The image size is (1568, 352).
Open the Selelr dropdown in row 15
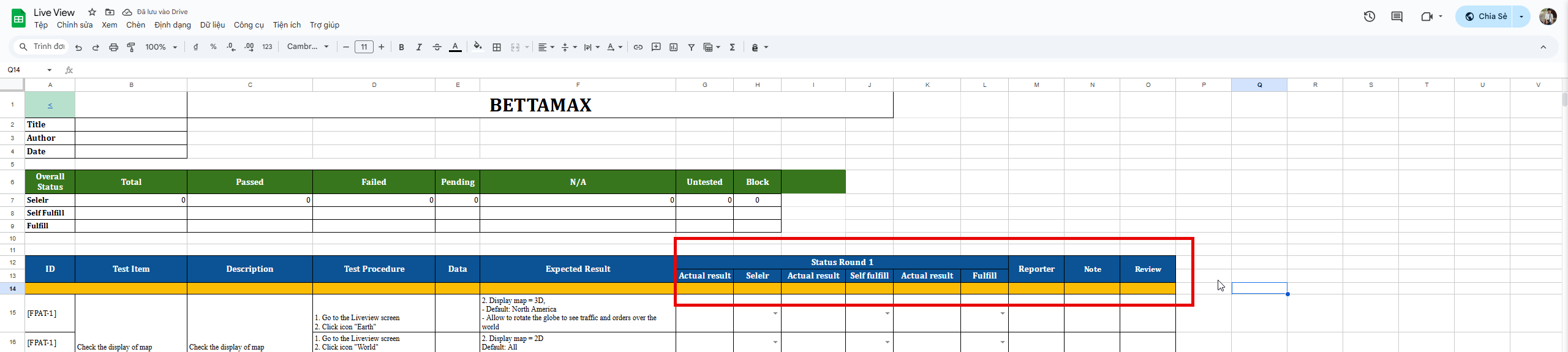(775, 313)
